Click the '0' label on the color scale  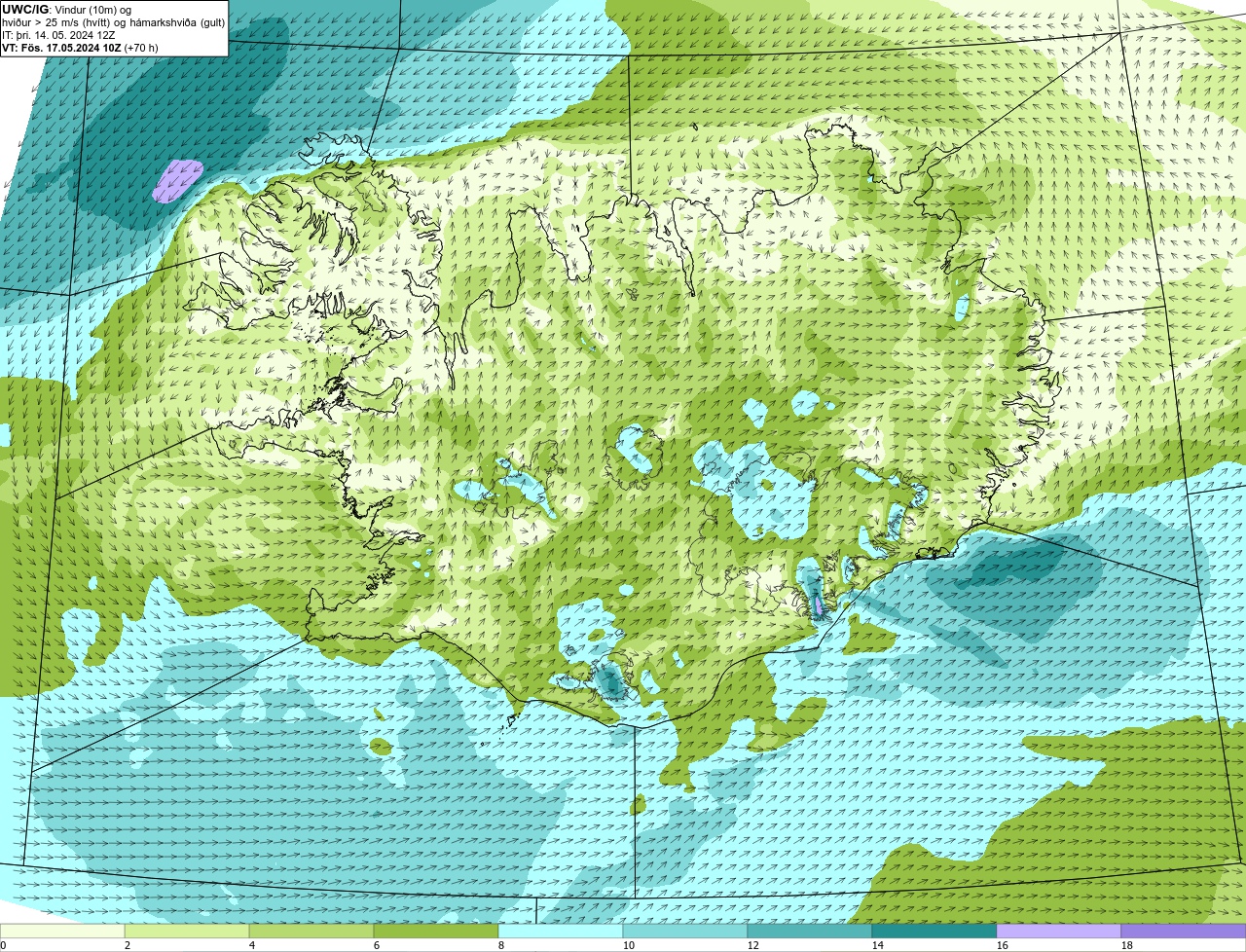point(3,945)
